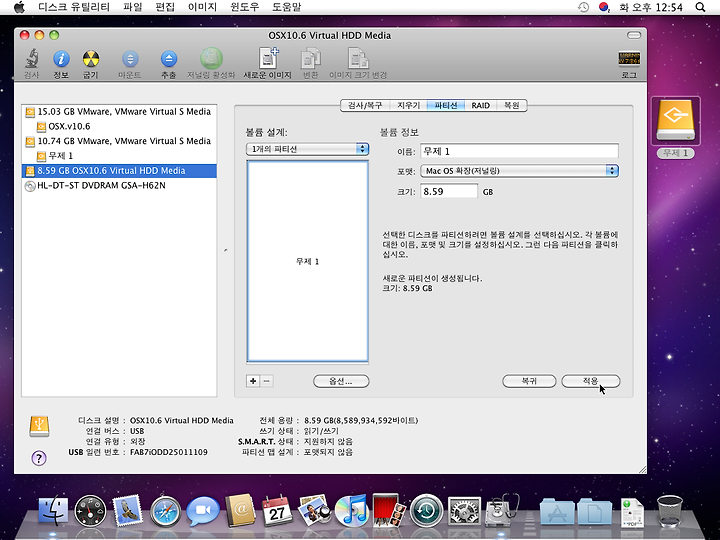Click the purple help question mark icon
720x540 pixels.
[39, 458]
